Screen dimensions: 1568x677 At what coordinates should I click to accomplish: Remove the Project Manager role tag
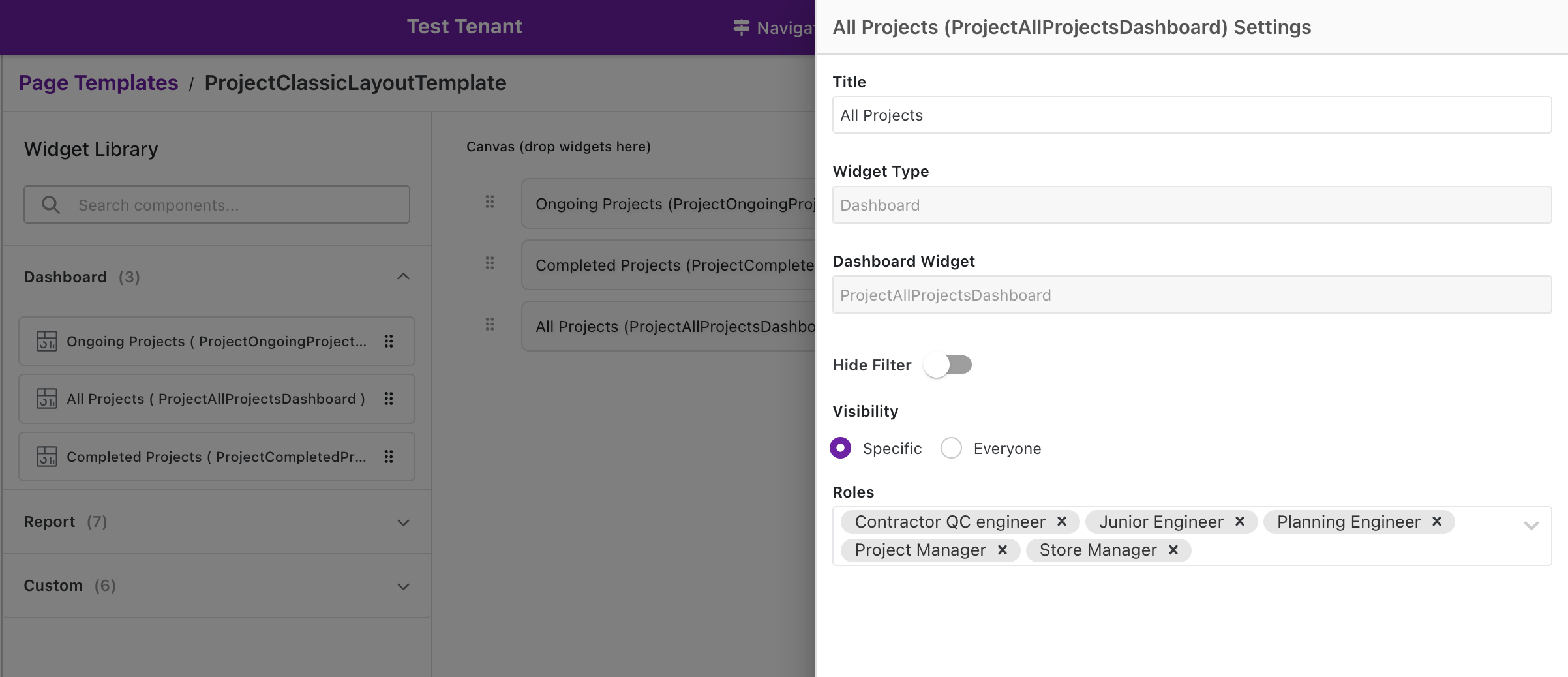click(x=1003, y=550)
